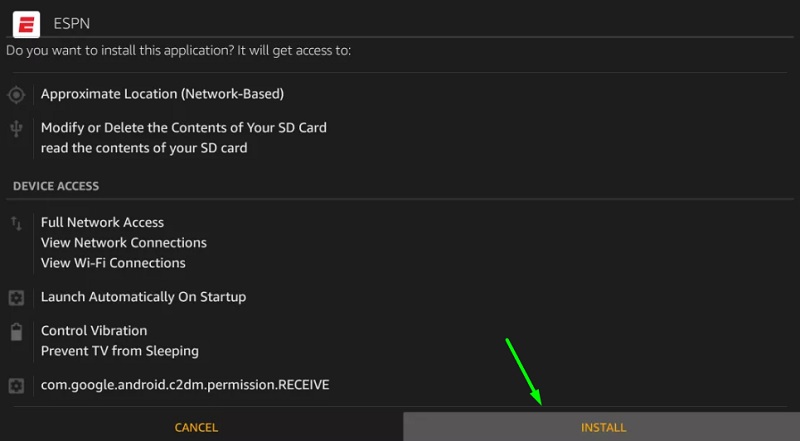Select Launch Automatically On Startup permission
The height and width of the screenshot is (441, 800).
pos(143,297)
